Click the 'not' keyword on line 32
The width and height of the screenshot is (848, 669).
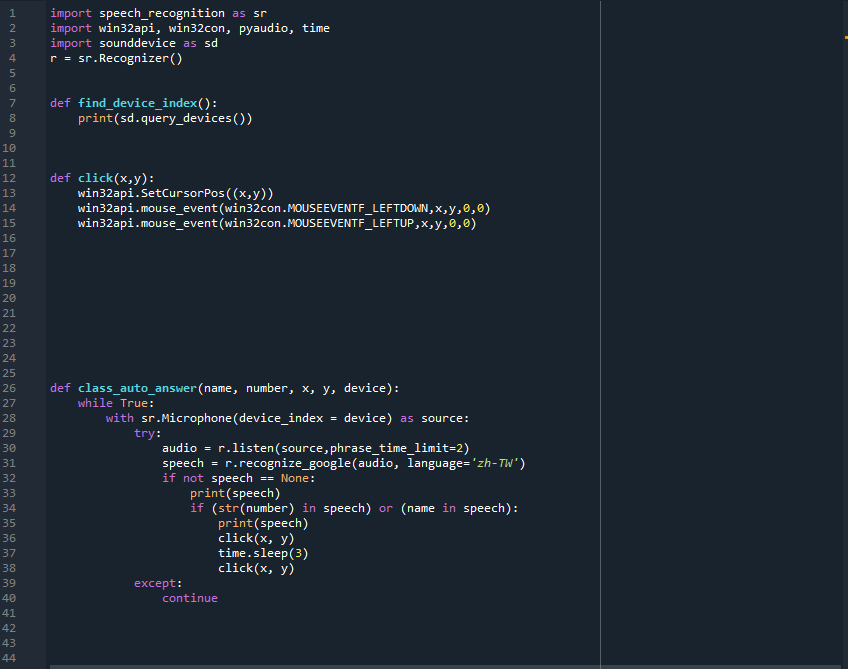193,478
